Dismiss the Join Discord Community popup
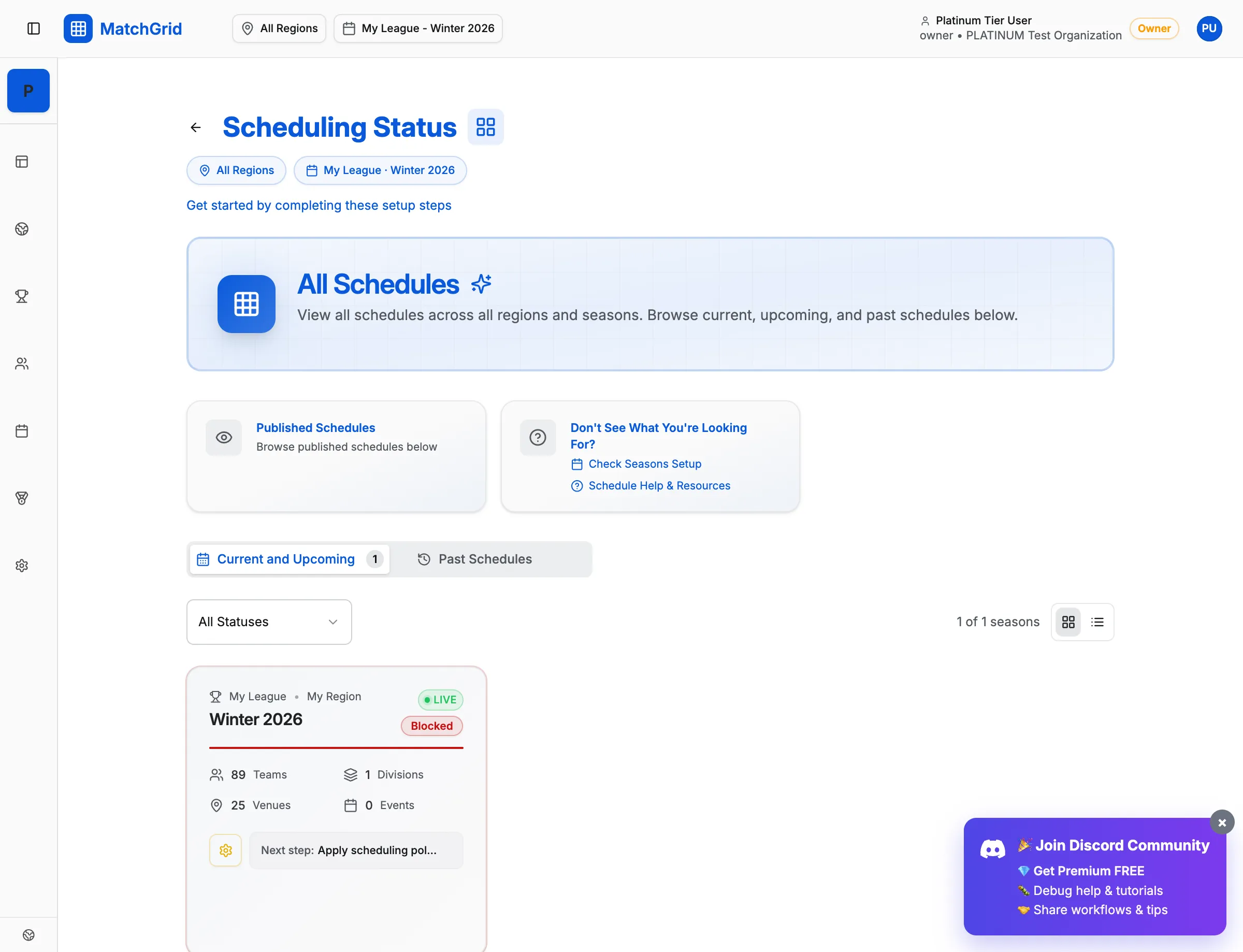The image size is (1243, 952). pyautogui.click(x=1221, y=822)
